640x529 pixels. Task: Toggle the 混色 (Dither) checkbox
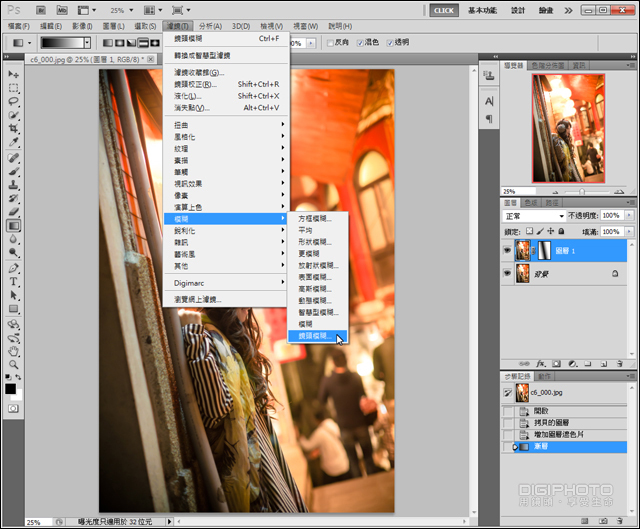(x=360, y=43)
